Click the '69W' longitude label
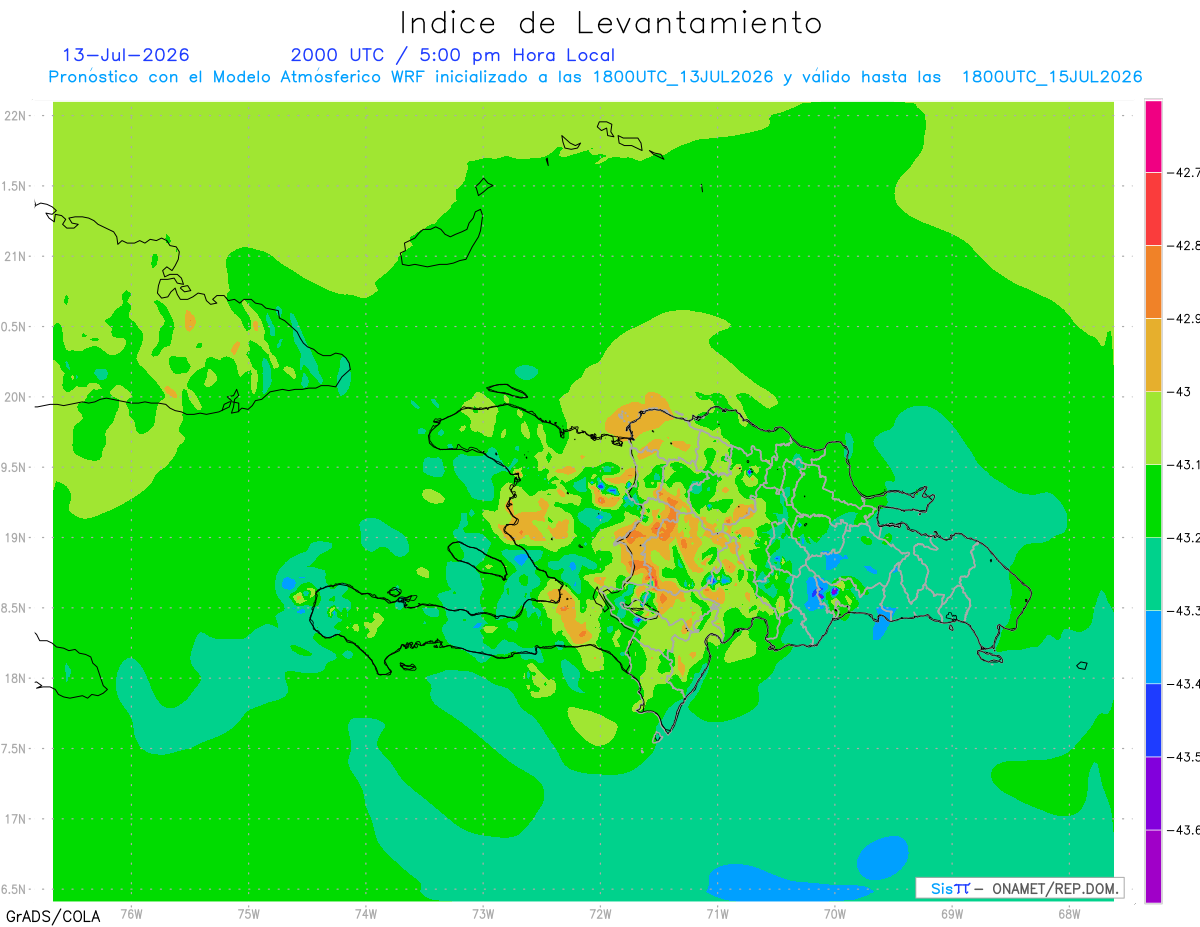This screenshot has height=927, width=1200. coord(952,913)
